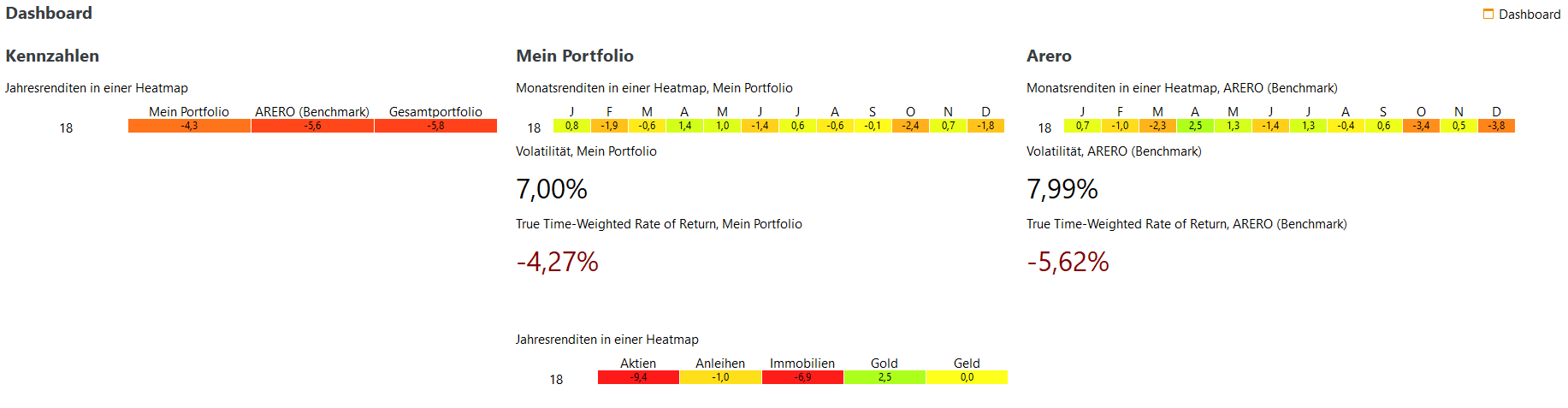The image size is (1568, 408).
Task: Select the ARERO rate of return -5,62%
Action: tap(1068, 262)
